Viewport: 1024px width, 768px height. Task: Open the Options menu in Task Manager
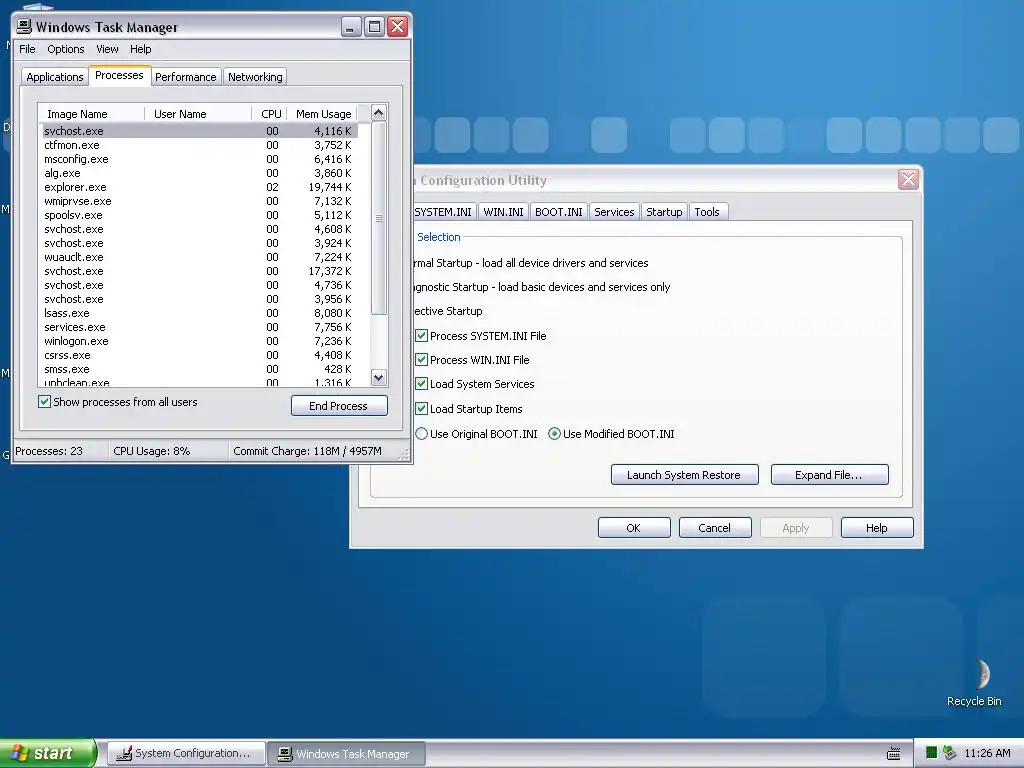[65, 49]
